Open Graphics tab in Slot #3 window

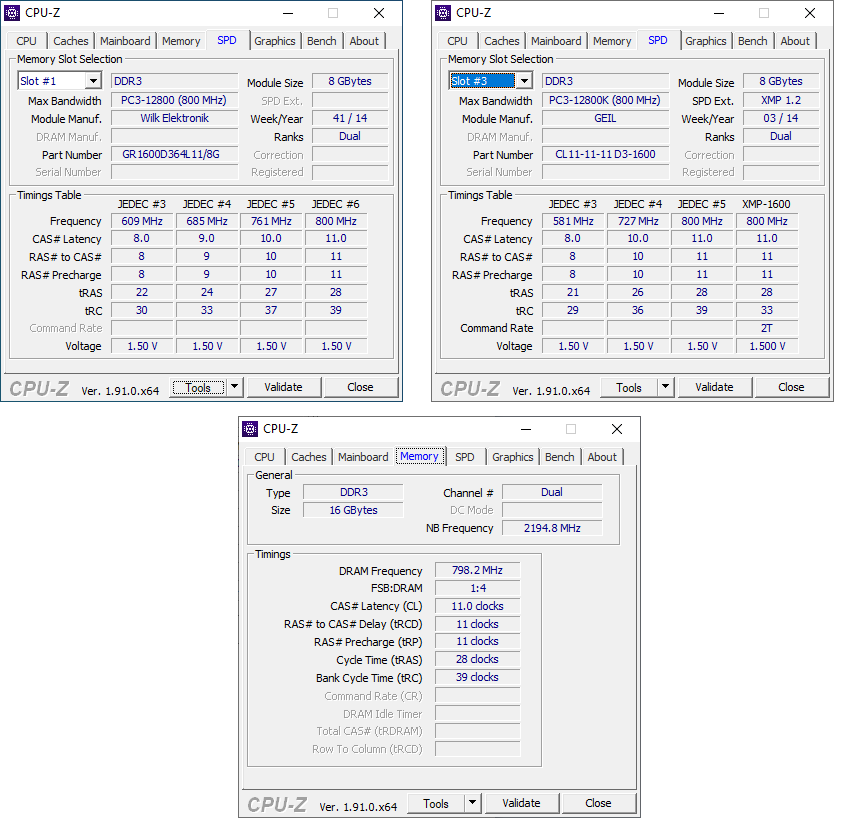pyautogui.click(x=706, y=41)
